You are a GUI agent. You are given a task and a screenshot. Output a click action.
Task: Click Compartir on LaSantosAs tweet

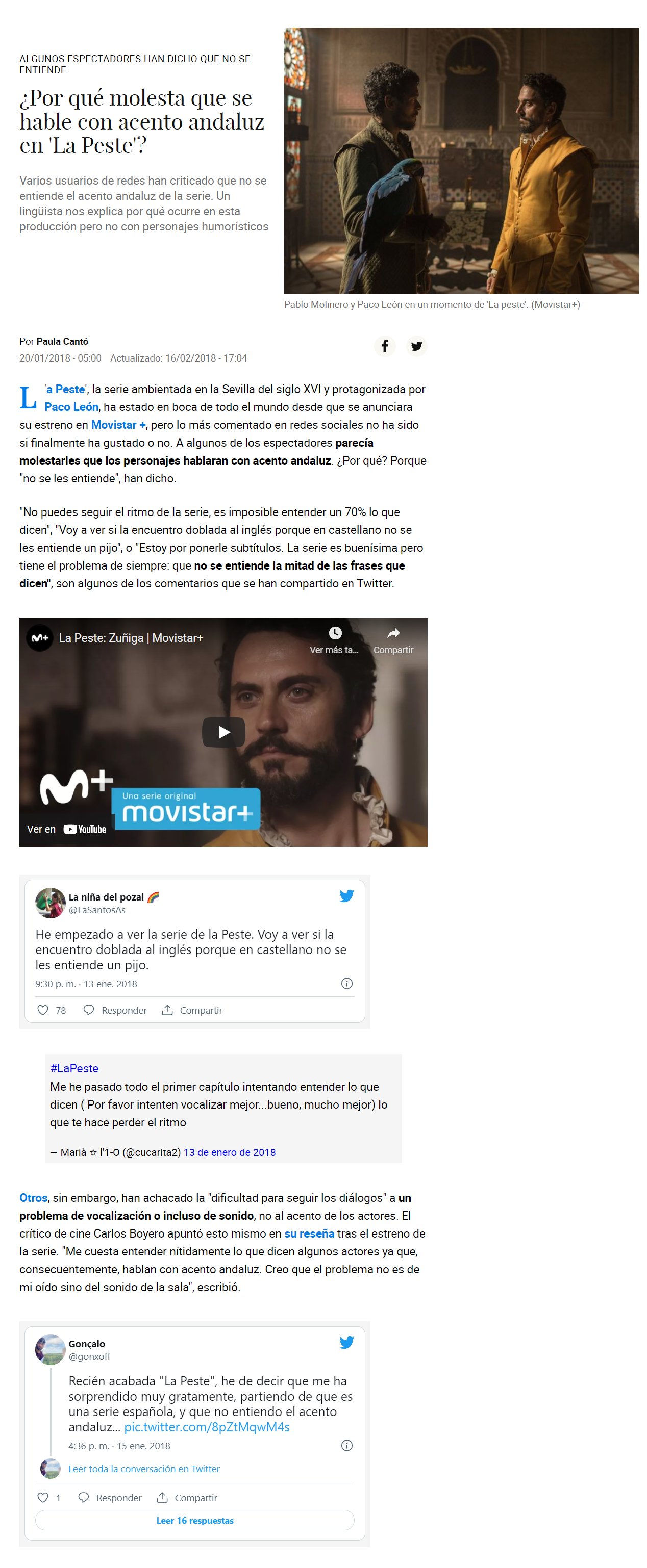pyautogui.click(x=192, y=1011)
